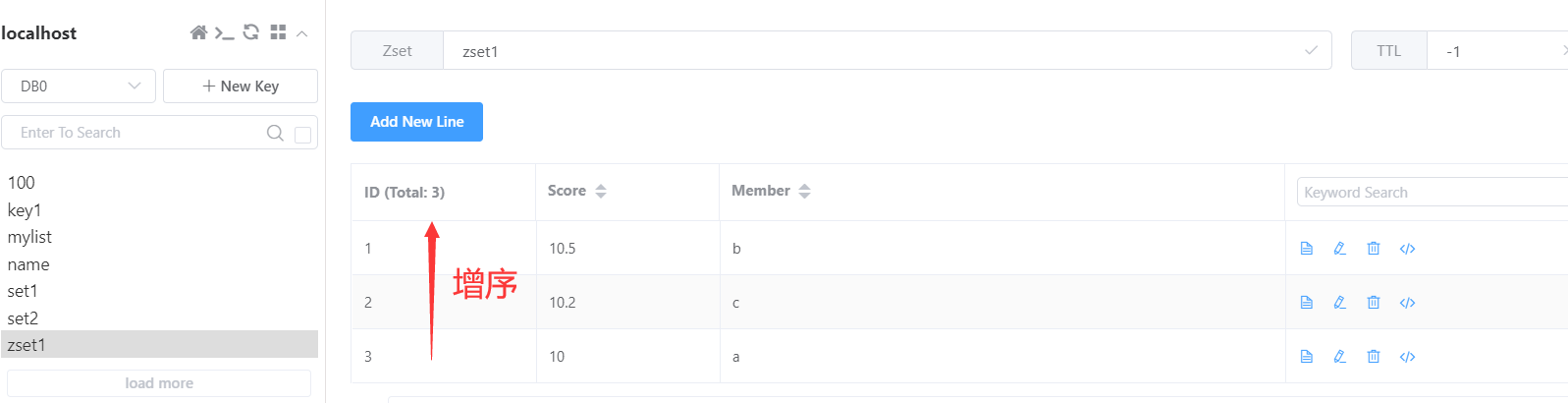Delete the row with member c
Screen dimensions: 1568x403
(1374, 303)
